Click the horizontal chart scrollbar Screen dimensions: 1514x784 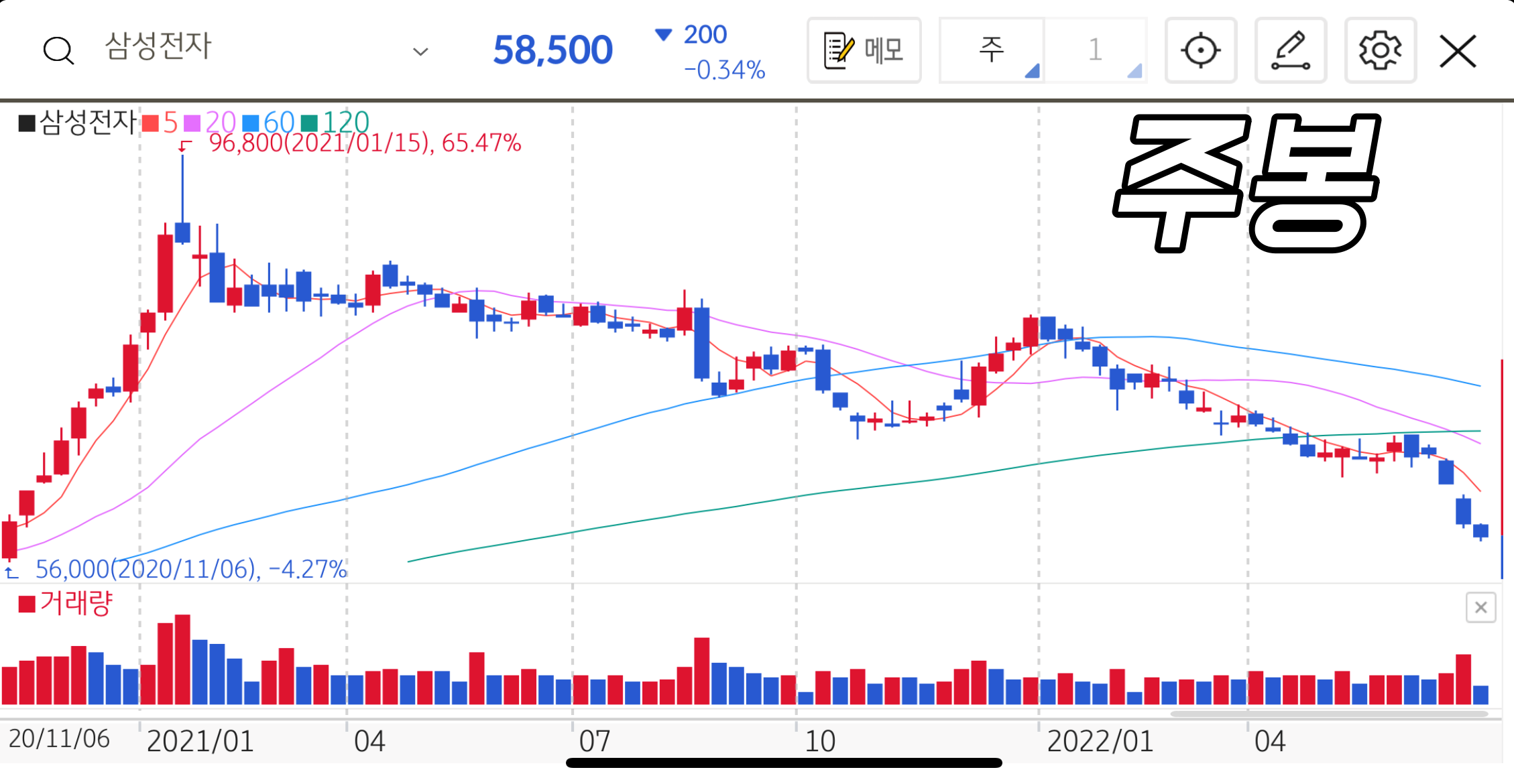[x=1328, y=714]
